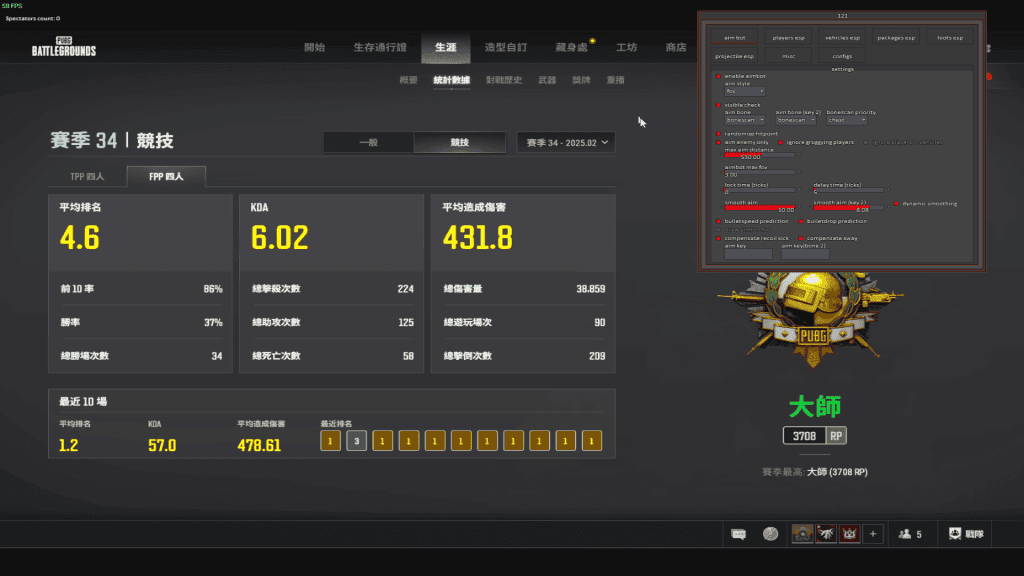1024x576 pixels.
Task: Click the 開始 button in top navigation
Action: (x=314, y=47)
